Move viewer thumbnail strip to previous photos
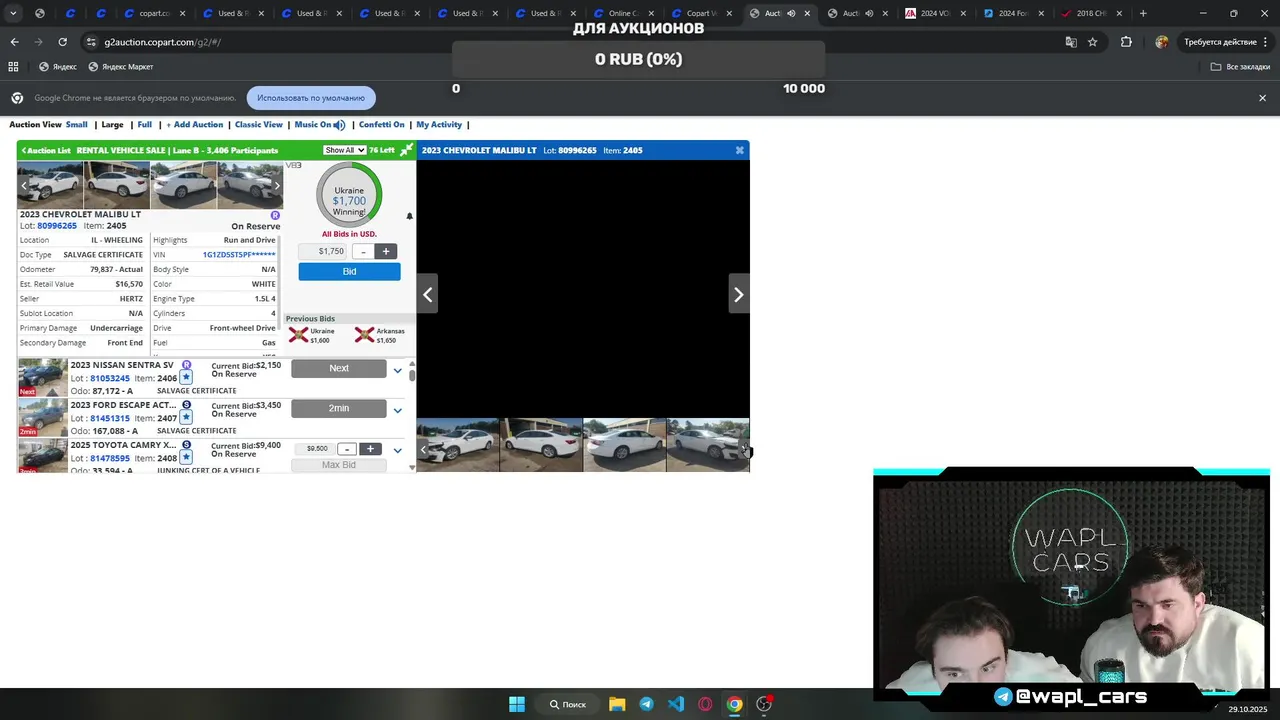Screen dimensions: 1280x720 423,449
